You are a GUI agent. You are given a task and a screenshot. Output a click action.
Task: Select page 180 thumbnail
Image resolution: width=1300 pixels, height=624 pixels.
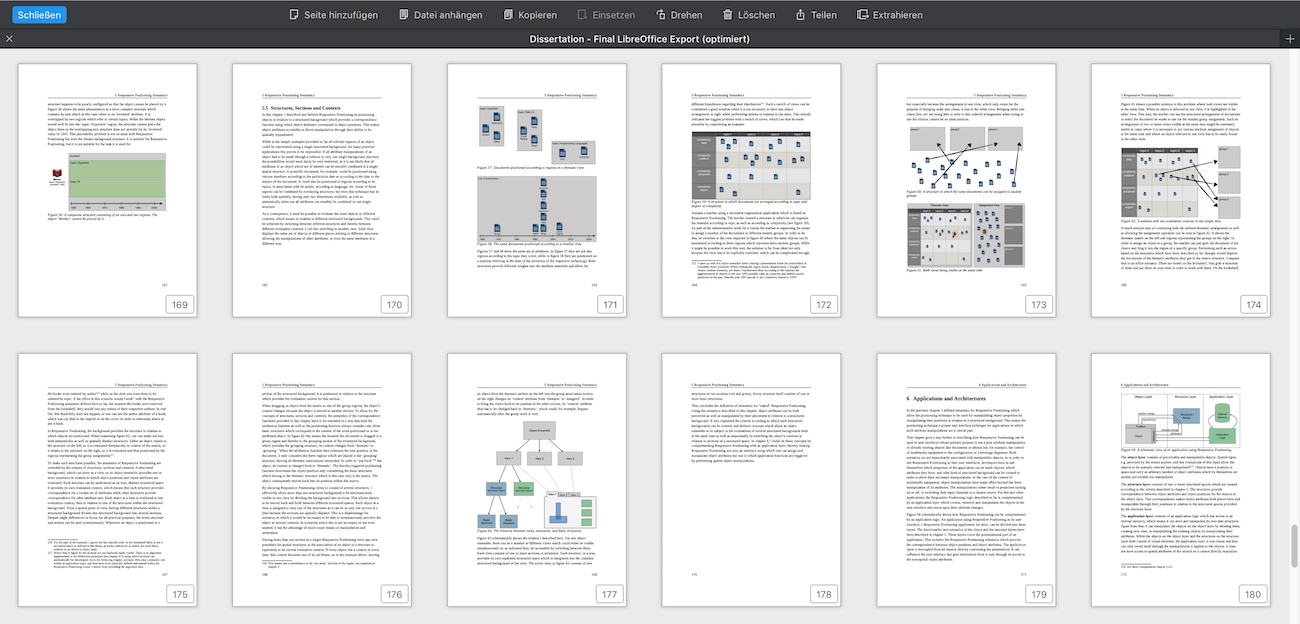pos(1181,480)
